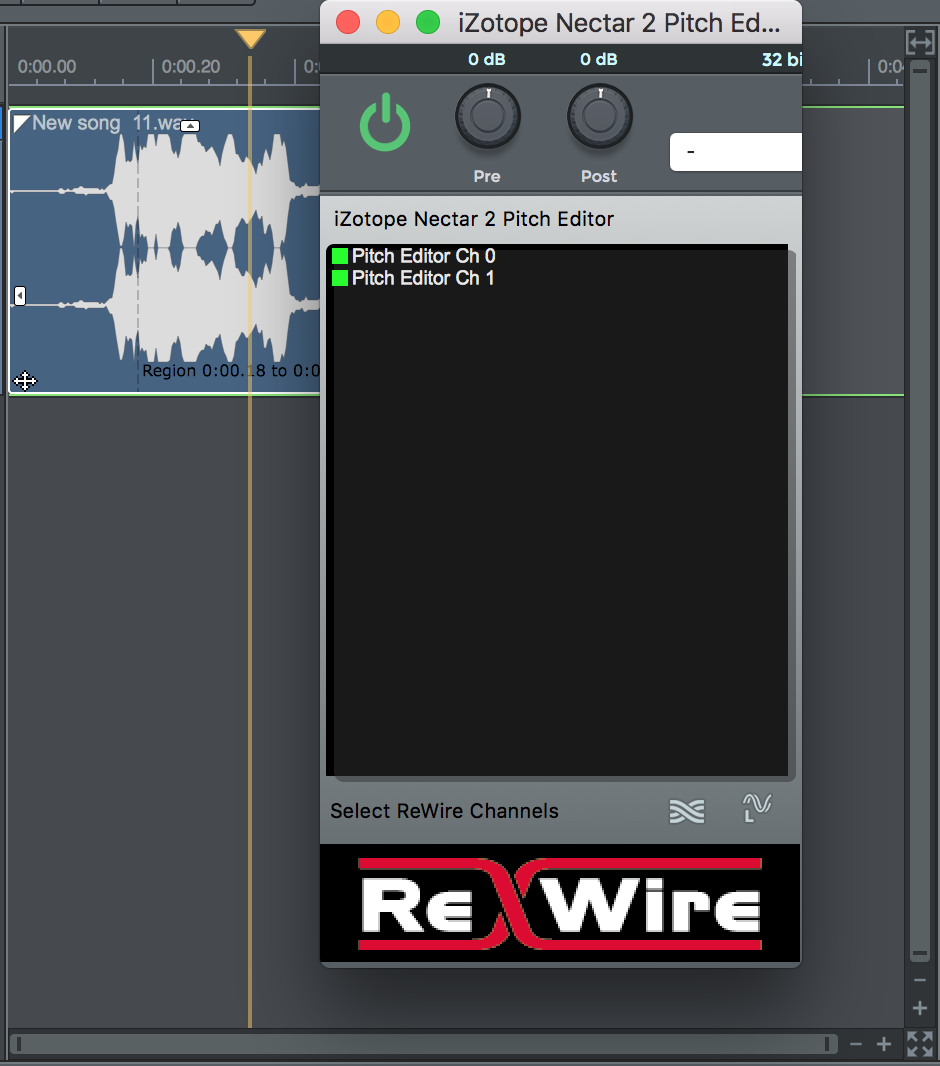Click the Region 0:00.18 label on the clip
The width and height of the screenshot is (940, 1066).
(230, 371)
